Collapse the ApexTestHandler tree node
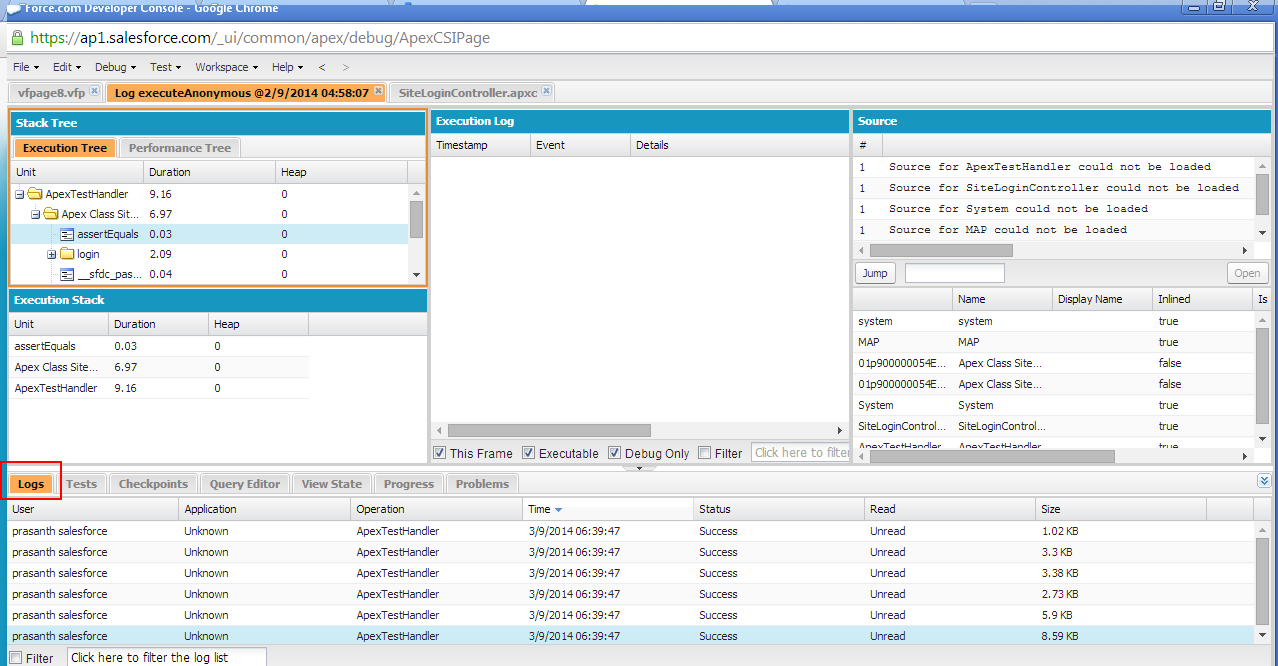 (20, 194)
